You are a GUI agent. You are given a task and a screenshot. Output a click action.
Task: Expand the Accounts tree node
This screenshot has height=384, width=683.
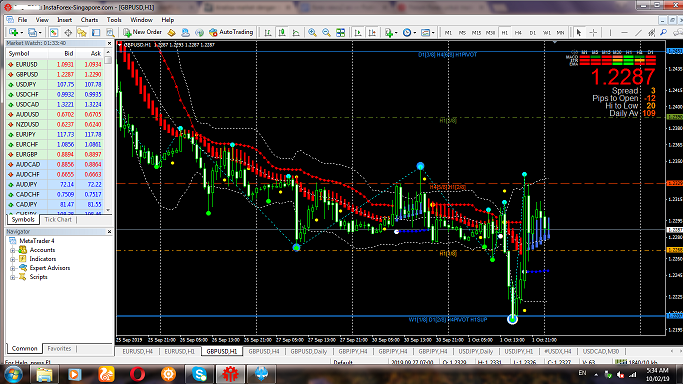13,250
